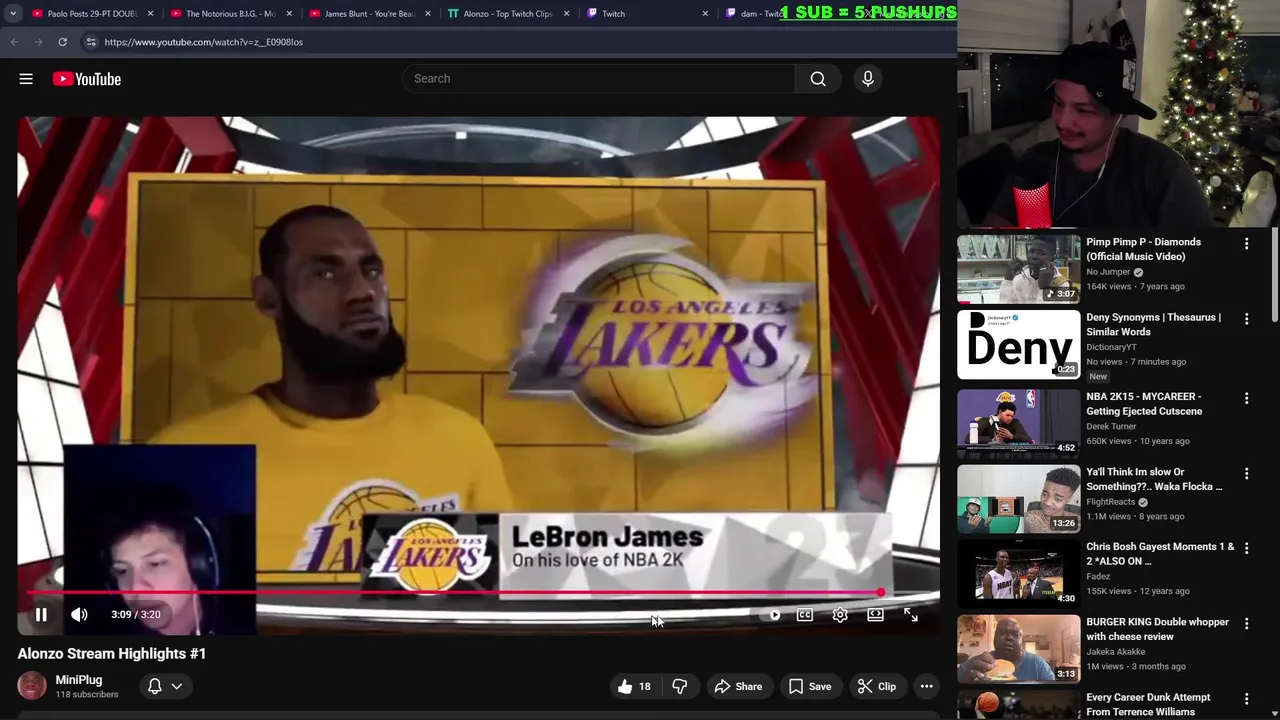Create a clip with Clip button

[x=877, y=686]
